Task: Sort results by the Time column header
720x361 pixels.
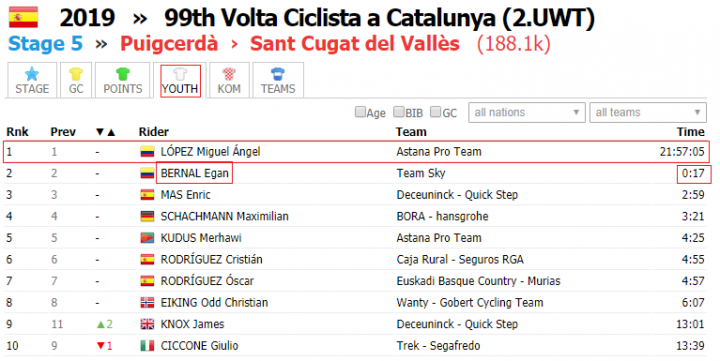Action: coord(690,132)
